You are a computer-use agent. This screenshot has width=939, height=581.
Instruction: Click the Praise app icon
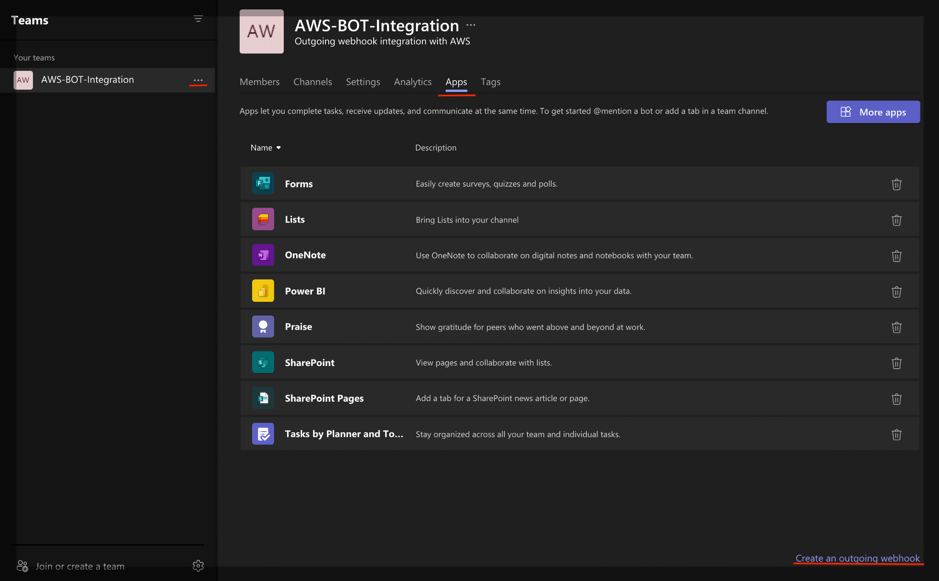click(263, 327)
